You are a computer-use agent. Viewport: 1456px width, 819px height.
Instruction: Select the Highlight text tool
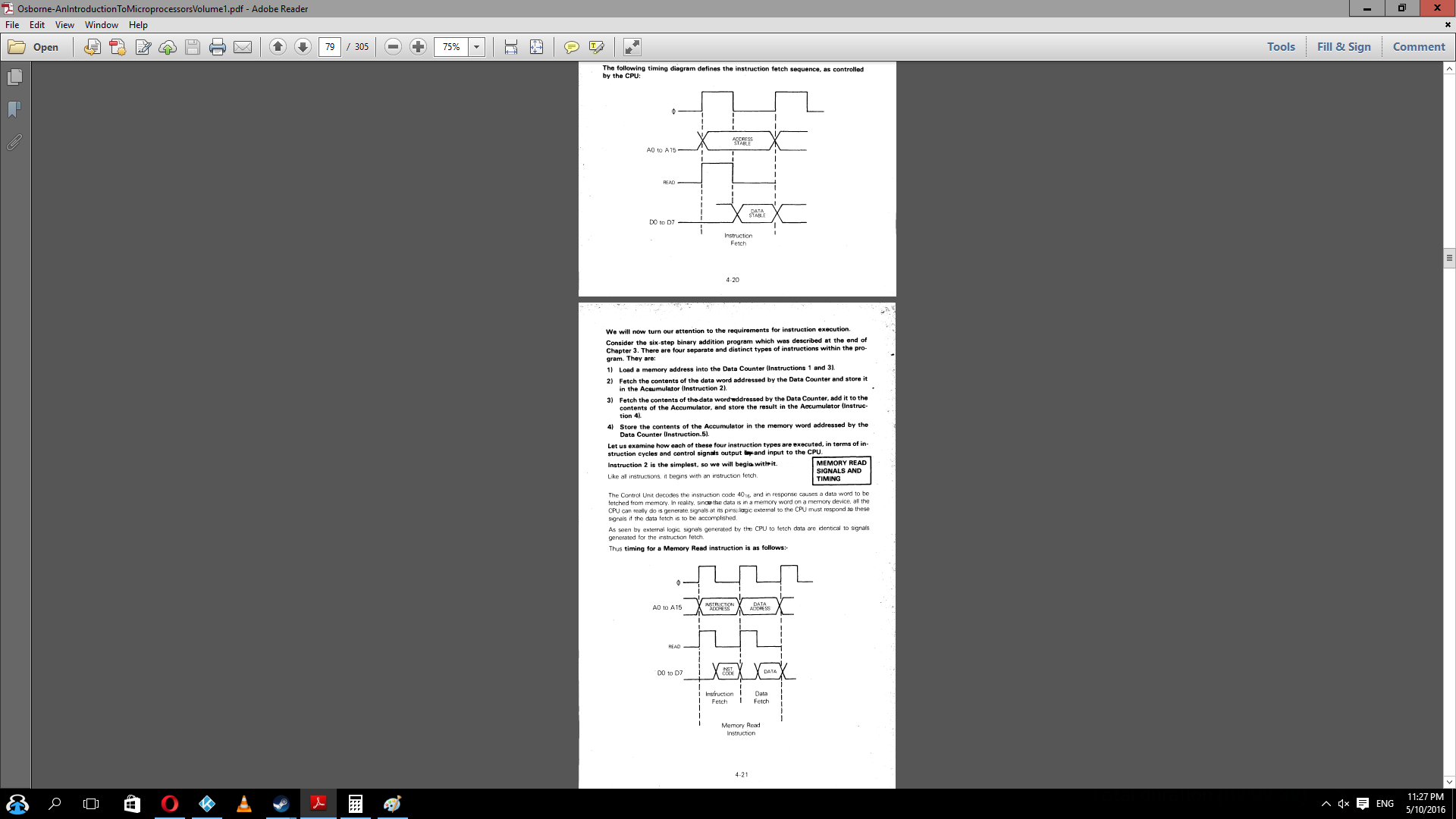point(597,47)
